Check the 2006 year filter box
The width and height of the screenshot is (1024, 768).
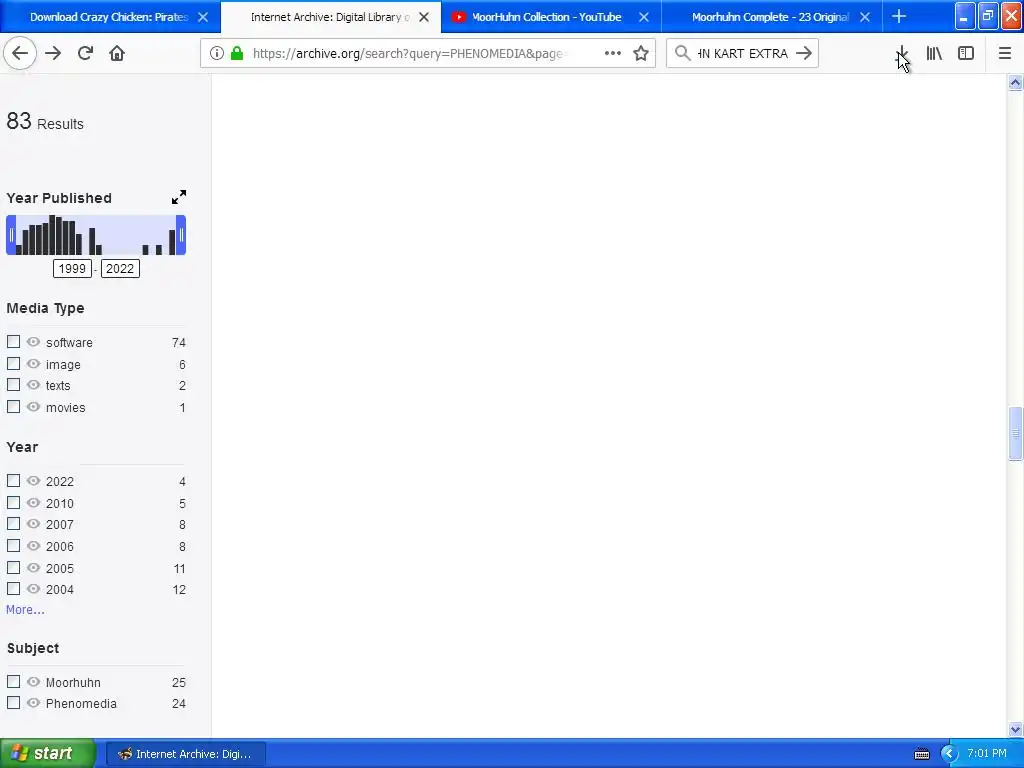coord(13,546)
